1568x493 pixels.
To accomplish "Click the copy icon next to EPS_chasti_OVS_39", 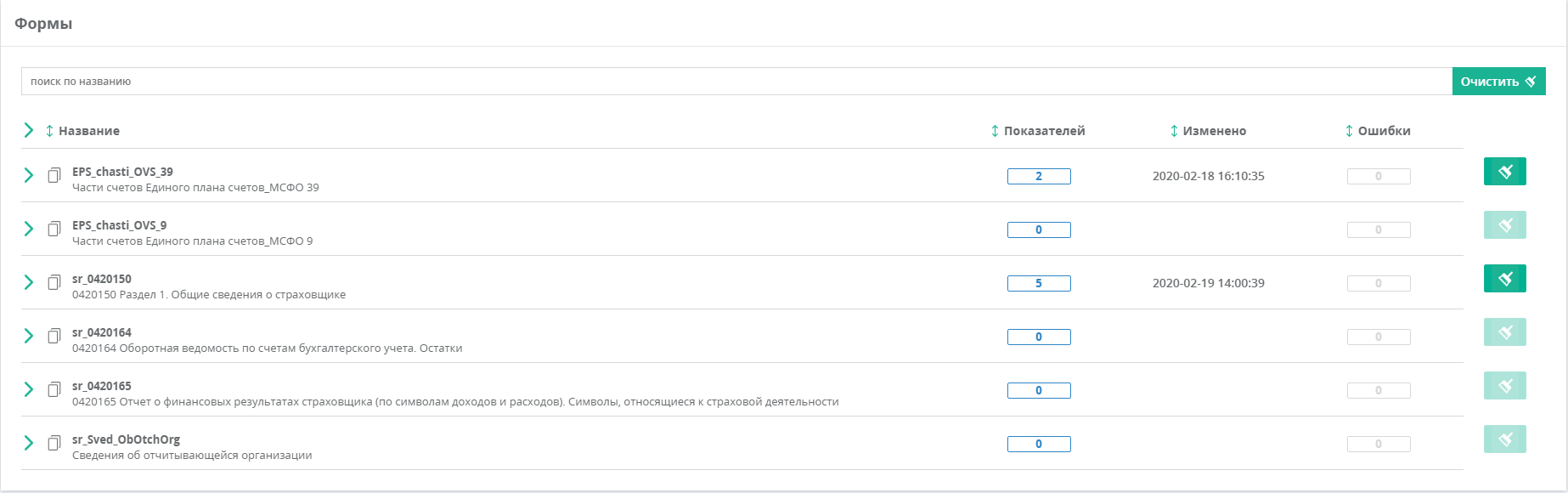I will click(54, 175).
